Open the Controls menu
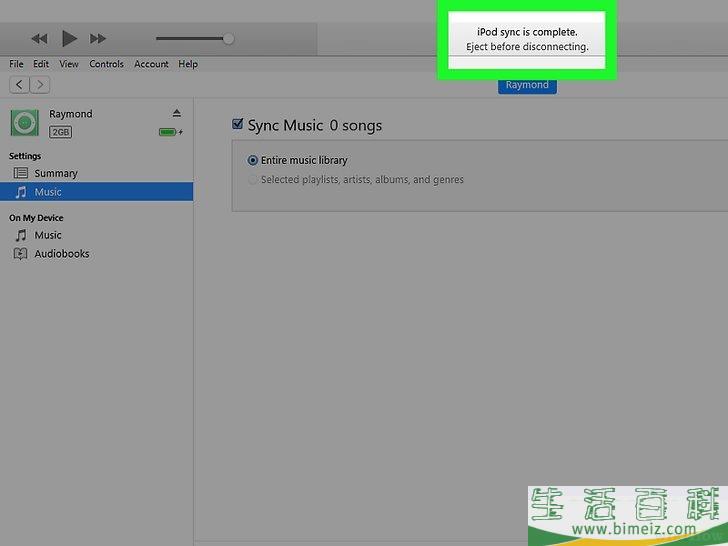728x546 pixels. (106, 64)
